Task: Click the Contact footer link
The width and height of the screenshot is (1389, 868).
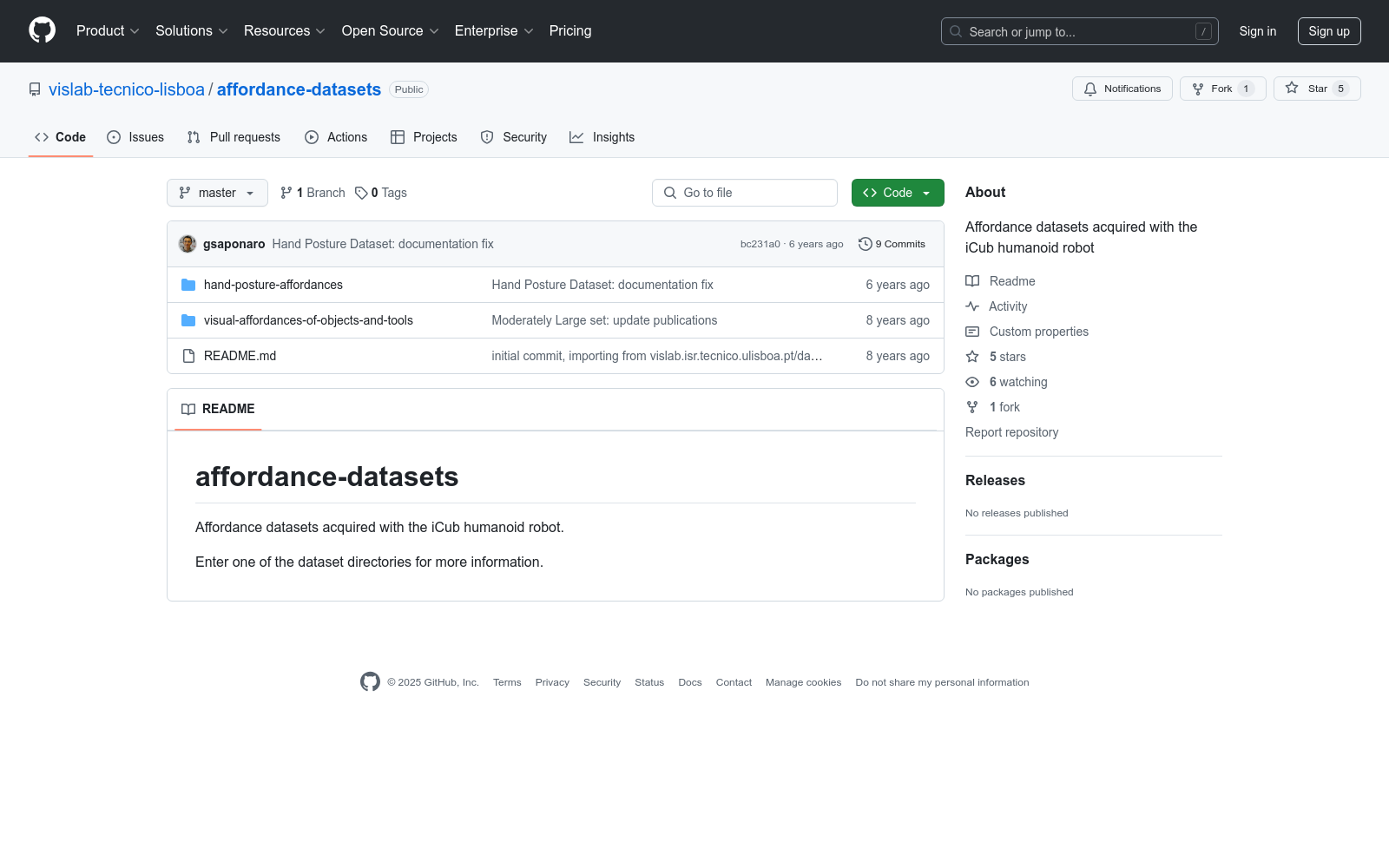Action: pyautogui.click(x=734, y=682)
